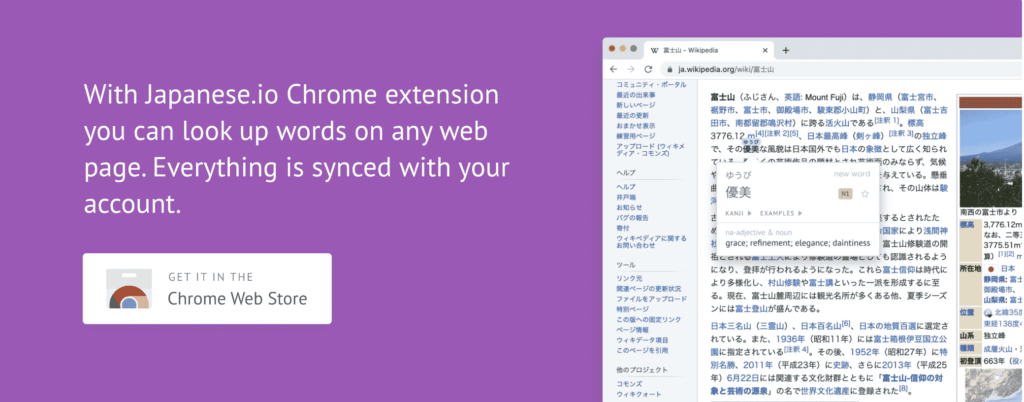
Task: Open the ウィキデータ項目 link
Action: (642, 340)
